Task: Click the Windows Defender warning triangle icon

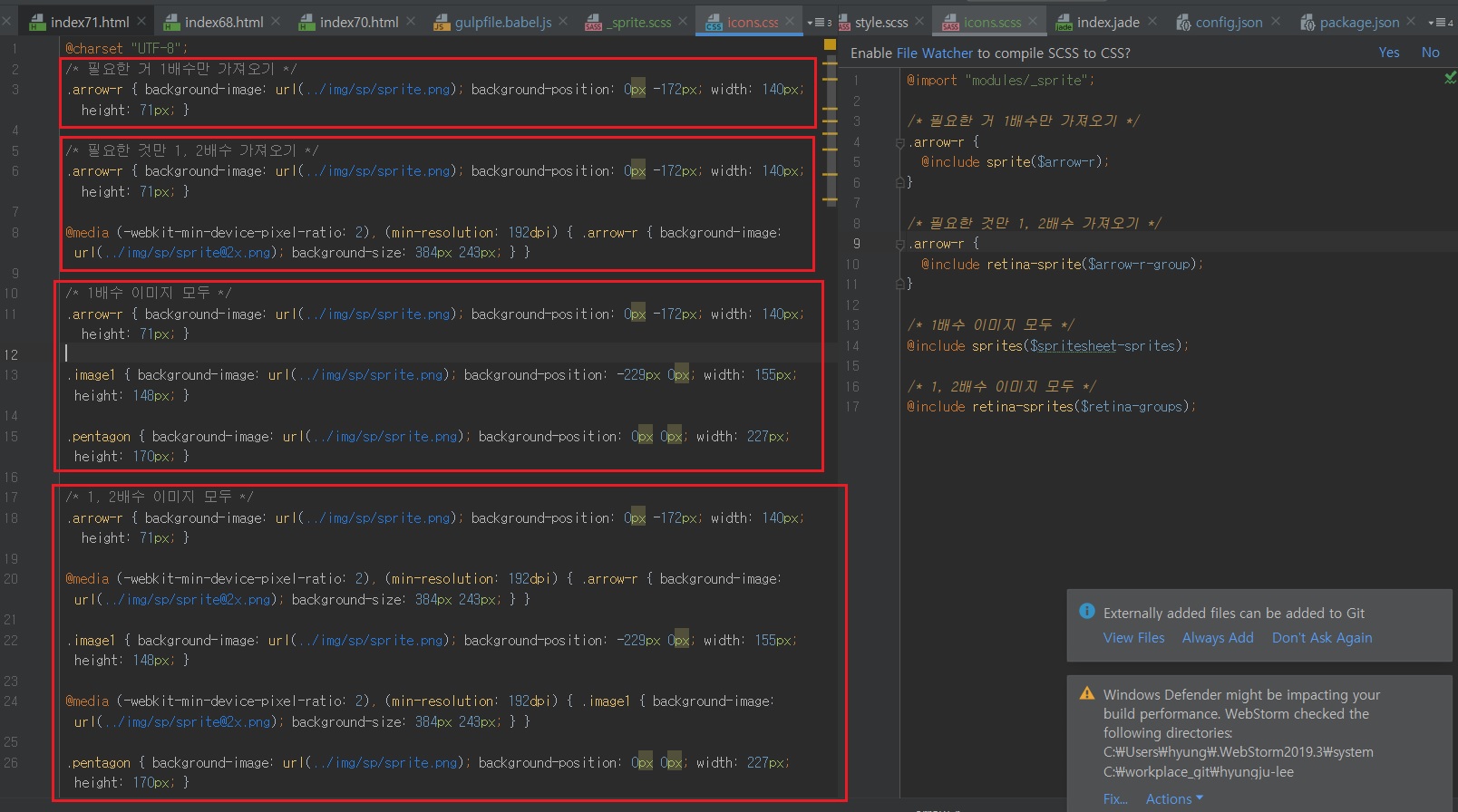Action: pos(1086,693)
